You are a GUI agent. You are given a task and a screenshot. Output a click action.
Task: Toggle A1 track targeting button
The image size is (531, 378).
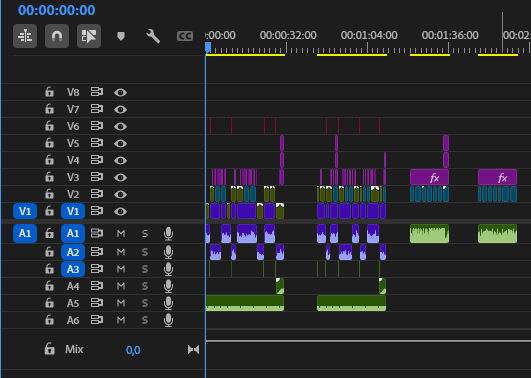tap(73, 233)
